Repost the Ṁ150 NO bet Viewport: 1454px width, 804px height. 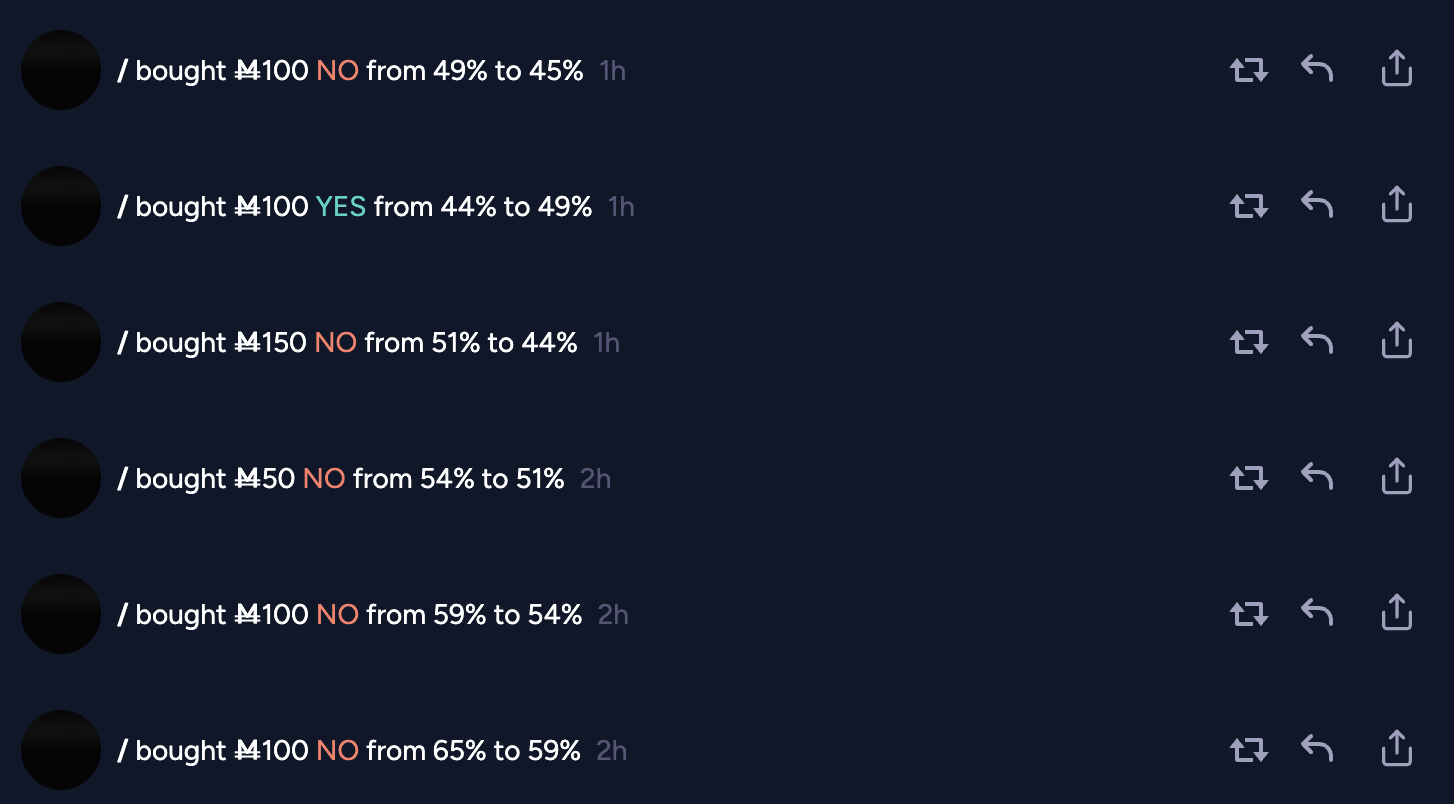coord(1248,342)
